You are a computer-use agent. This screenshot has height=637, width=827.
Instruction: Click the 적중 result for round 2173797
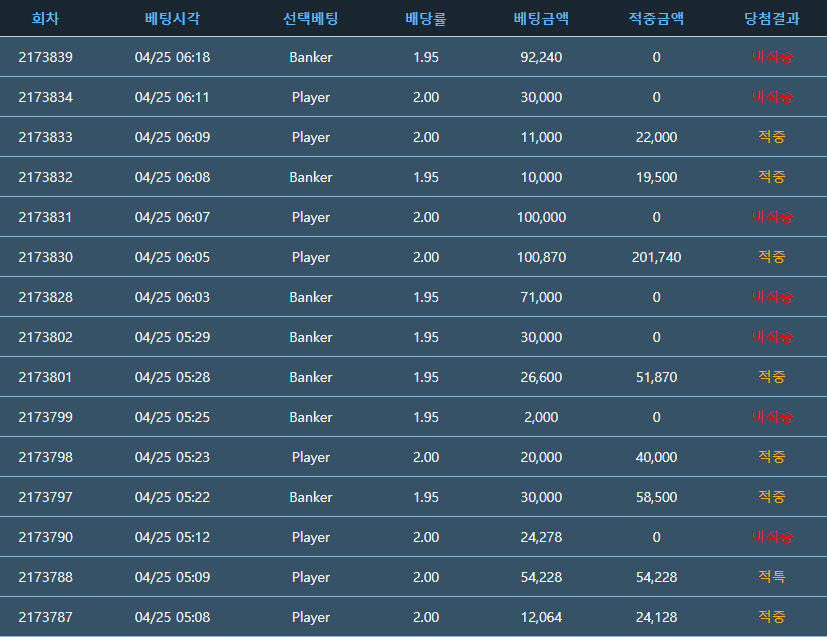(x=771, y=497)
